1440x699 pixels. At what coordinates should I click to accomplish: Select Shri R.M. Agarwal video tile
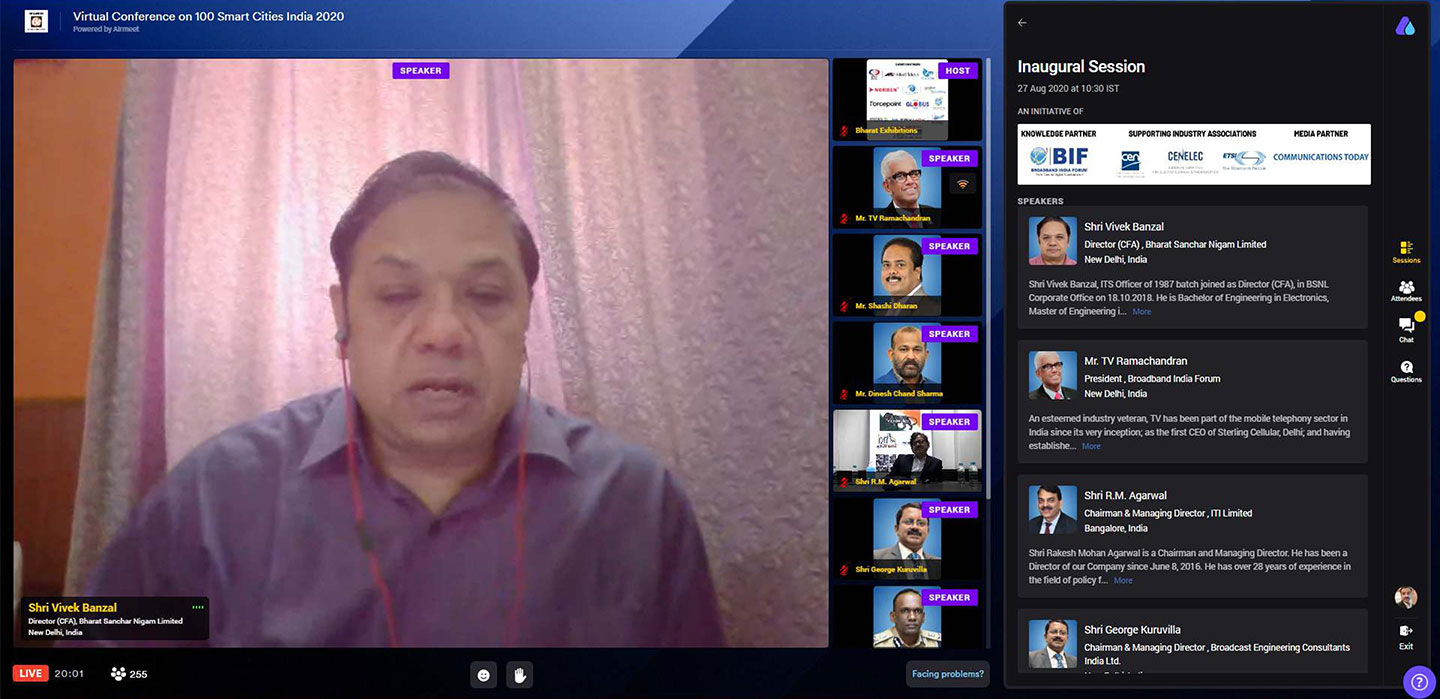coord(907,451)
